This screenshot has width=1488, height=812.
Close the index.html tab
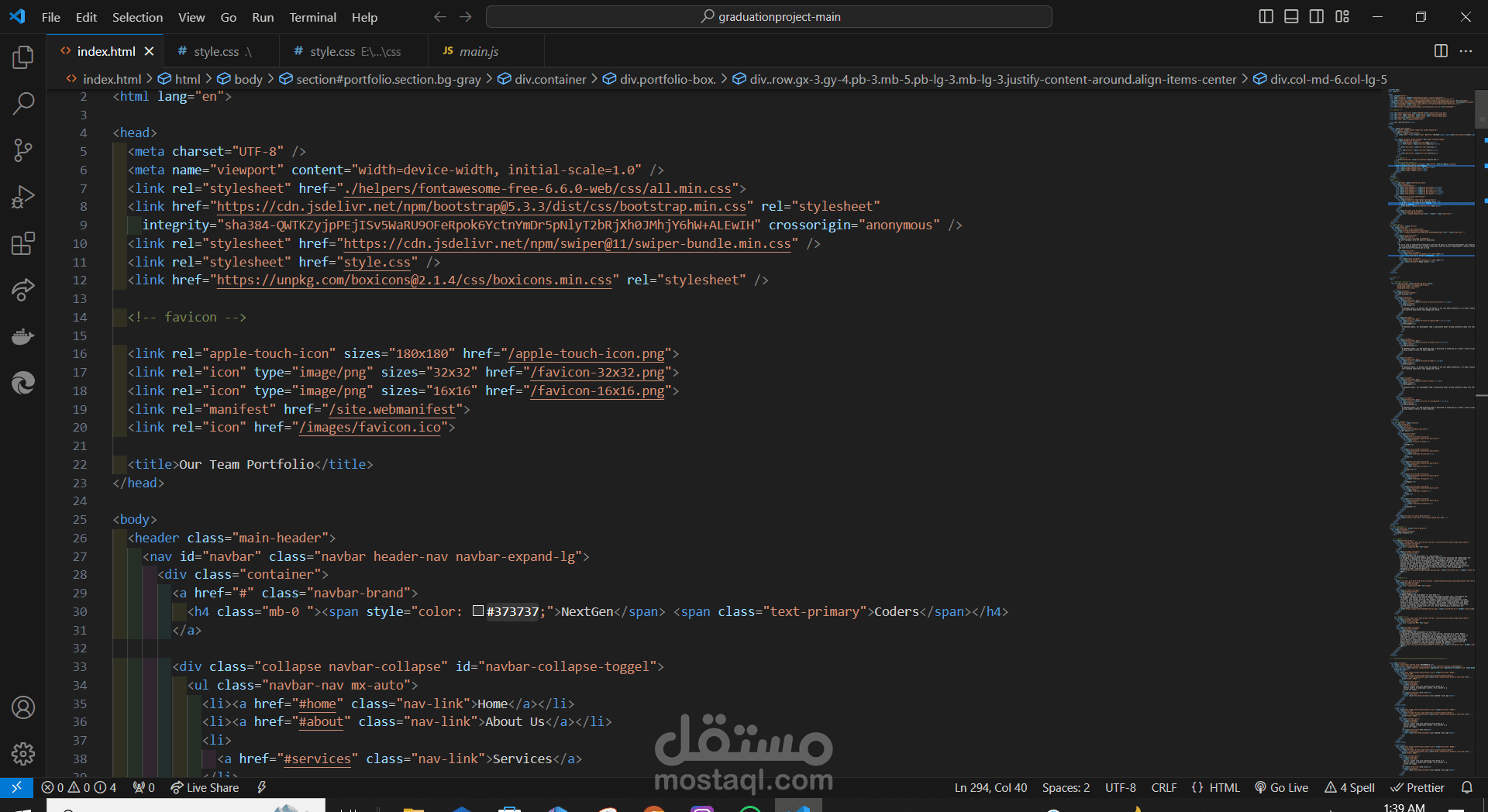click(x=149, y=51)
